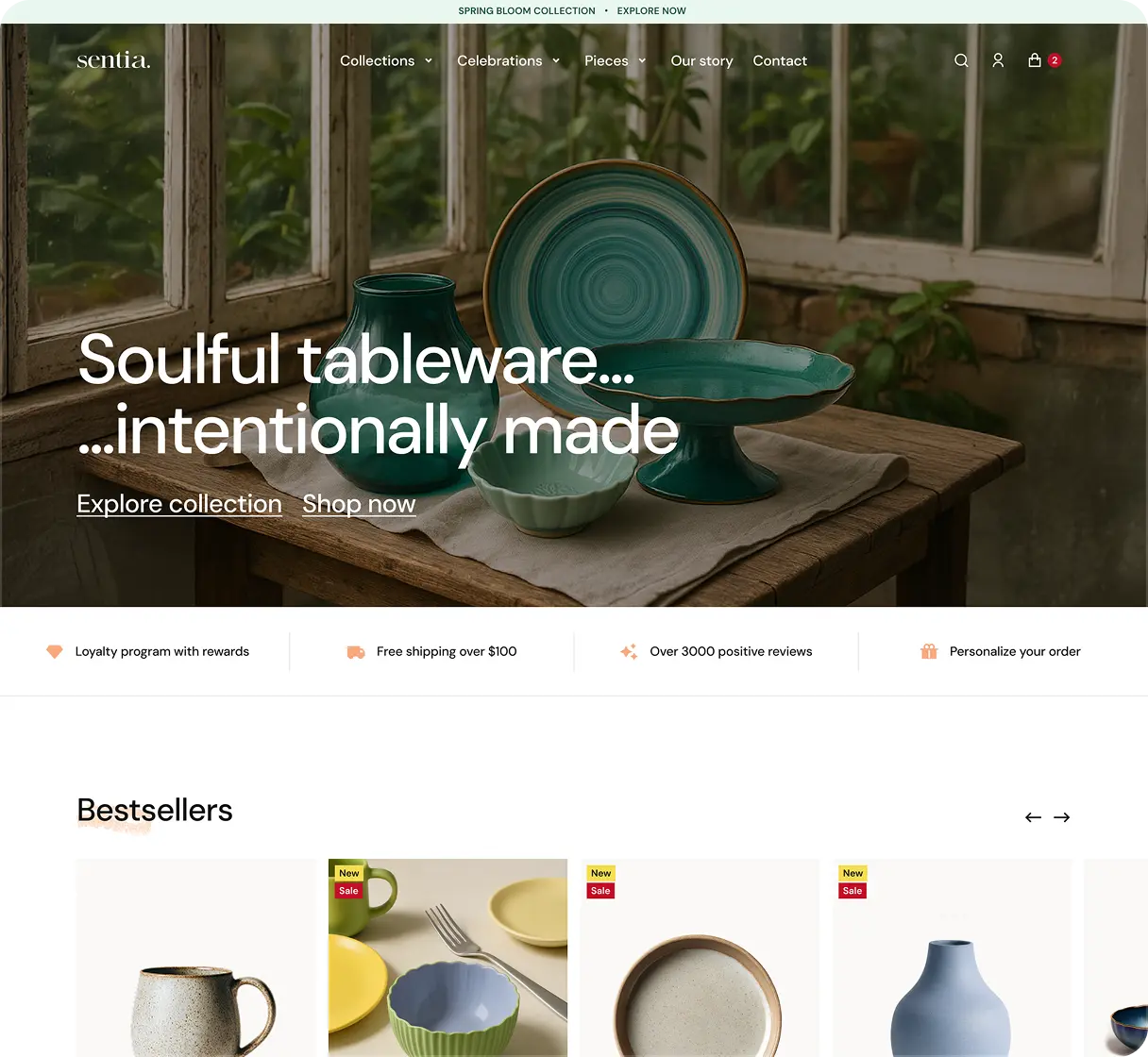The image size is (1148, 1057).
Task: Follow the Explore collection link
Action: click(179, 504)
